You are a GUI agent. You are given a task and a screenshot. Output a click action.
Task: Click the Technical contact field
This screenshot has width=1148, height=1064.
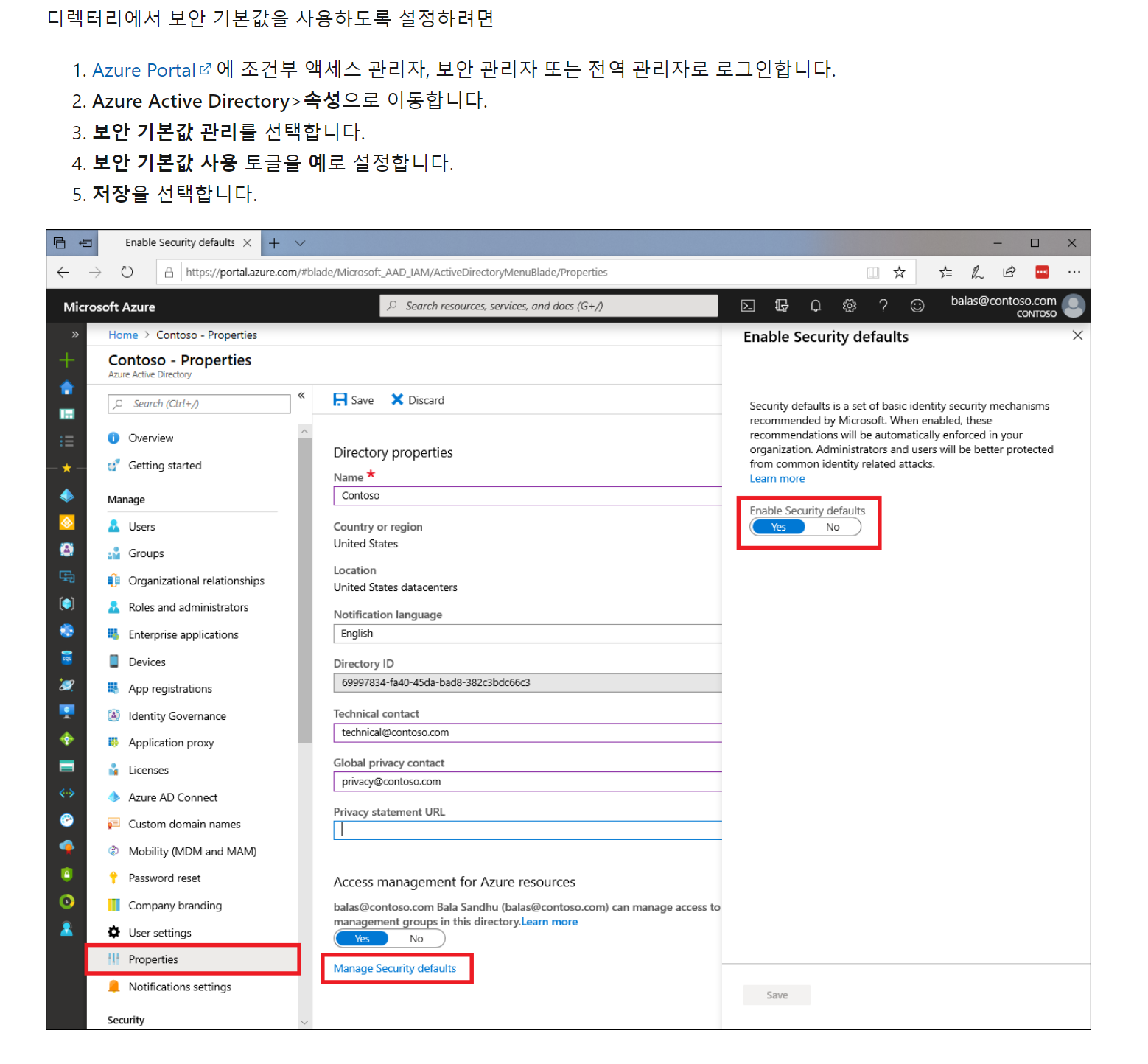528,732
